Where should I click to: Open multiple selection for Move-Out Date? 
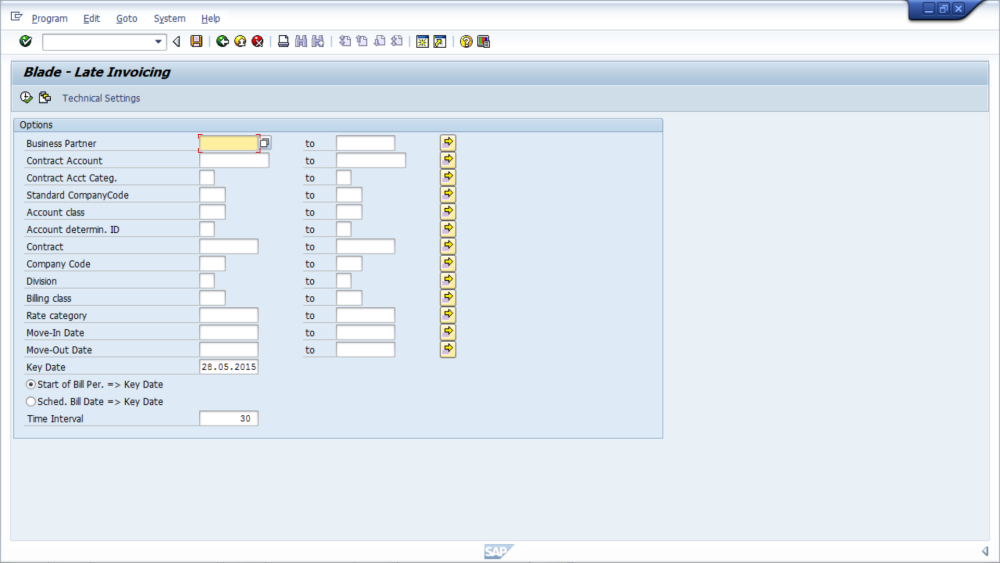pos(448,349)
